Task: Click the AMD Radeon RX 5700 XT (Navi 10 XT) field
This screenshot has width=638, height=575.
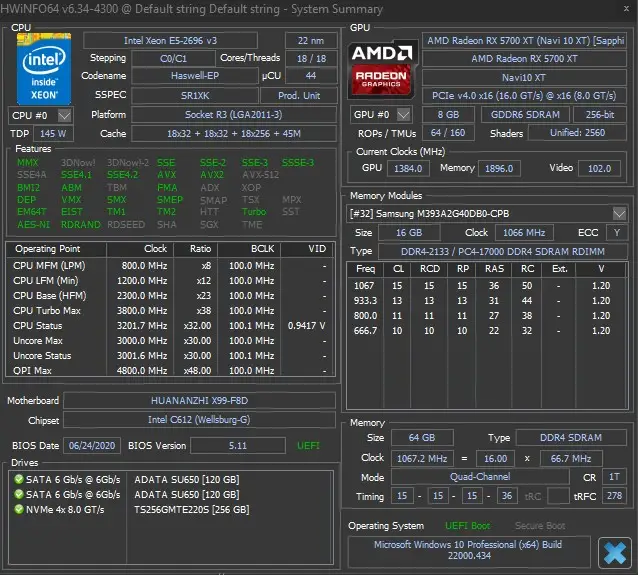Action: tap(524, 41)
